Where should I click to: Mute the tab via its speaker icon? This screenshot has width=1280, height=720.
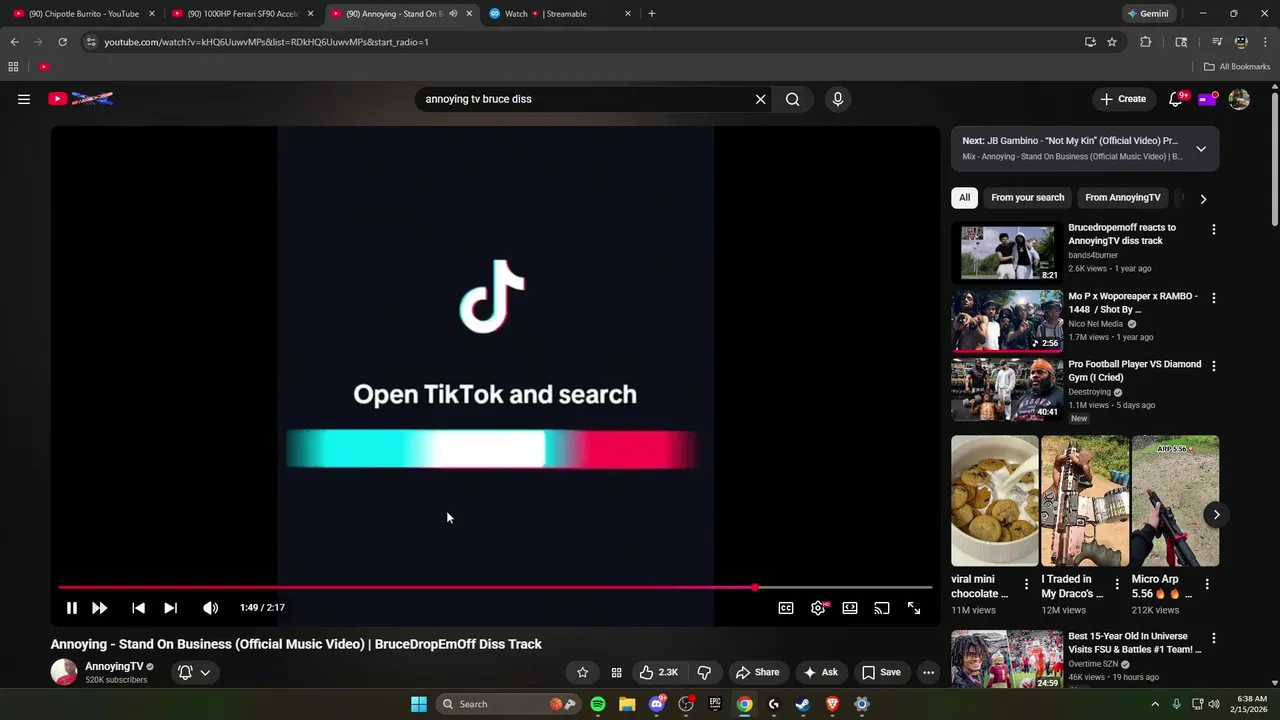(x=453, y=14)
